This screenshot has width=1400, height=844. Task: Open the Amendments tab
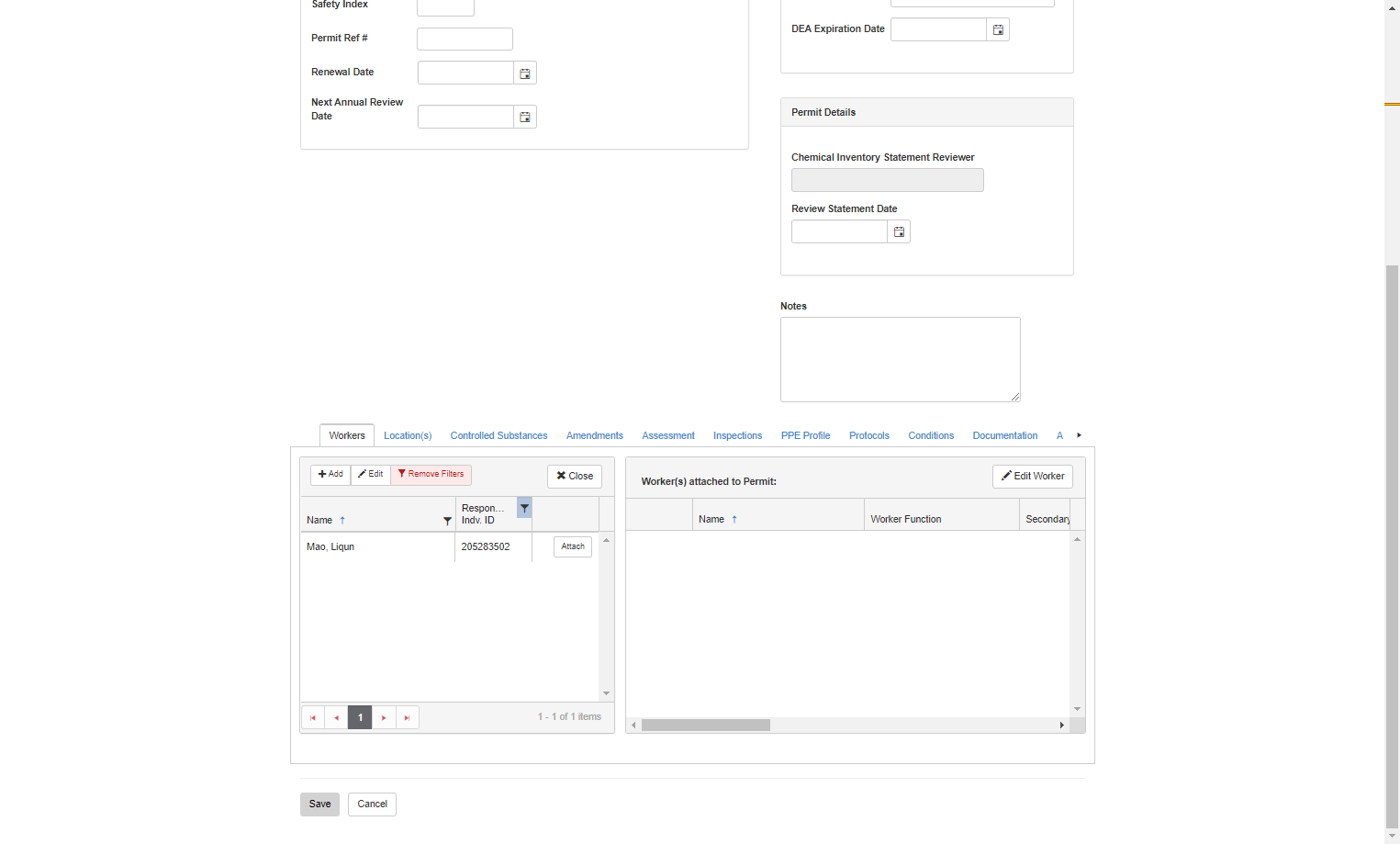tap(595, 435)
